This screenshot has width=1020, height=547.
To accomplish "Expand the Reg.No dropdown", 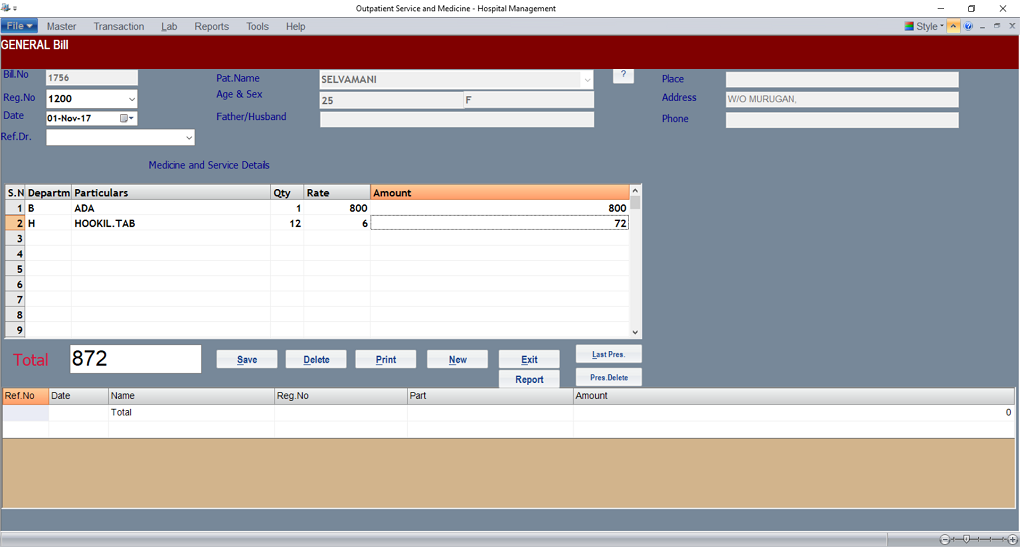I will pos(131,99).
